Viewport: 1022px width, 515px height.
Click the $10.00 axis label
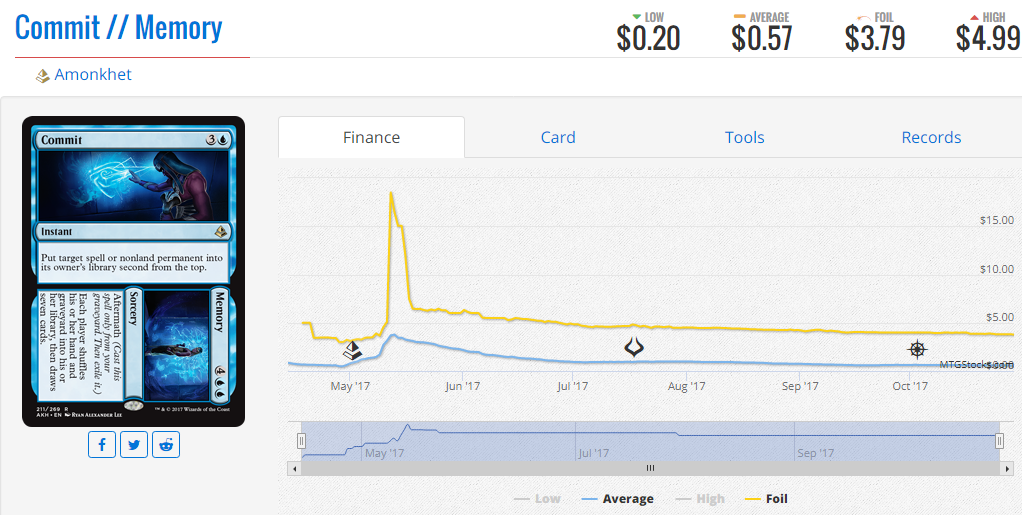pos(997,269)
